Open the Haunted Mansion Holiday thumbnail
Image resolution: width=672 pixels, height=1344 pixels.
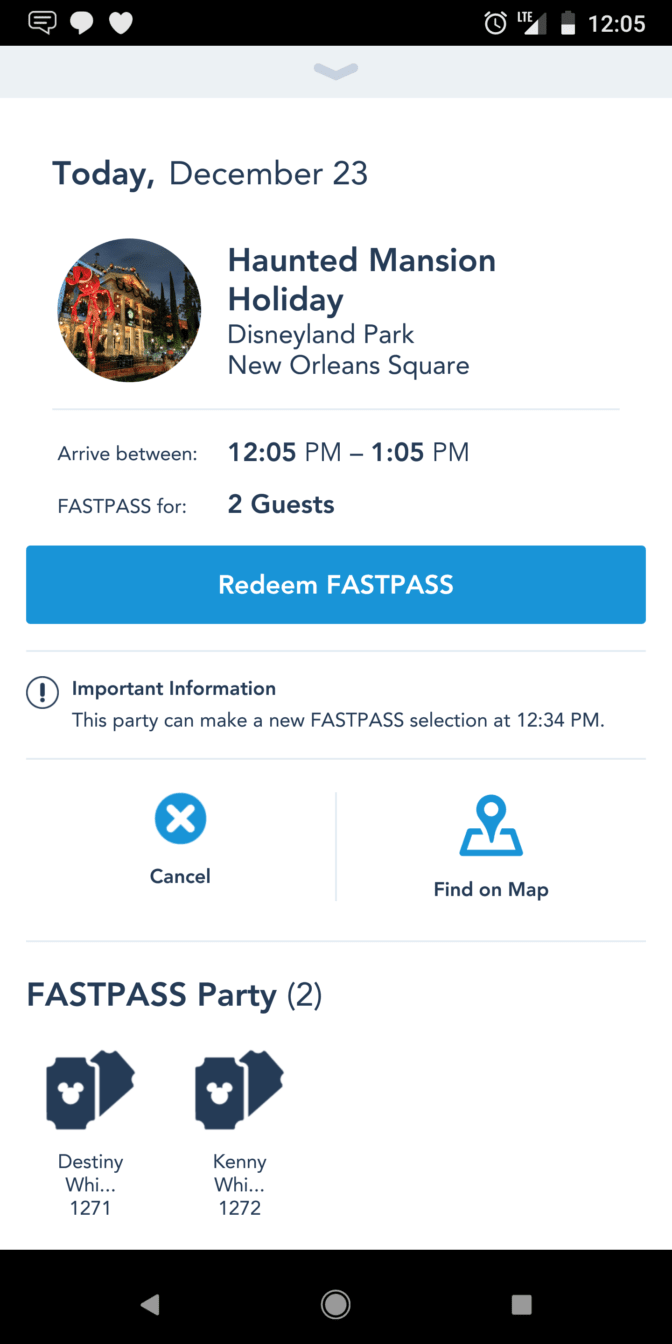click(129, 311)
